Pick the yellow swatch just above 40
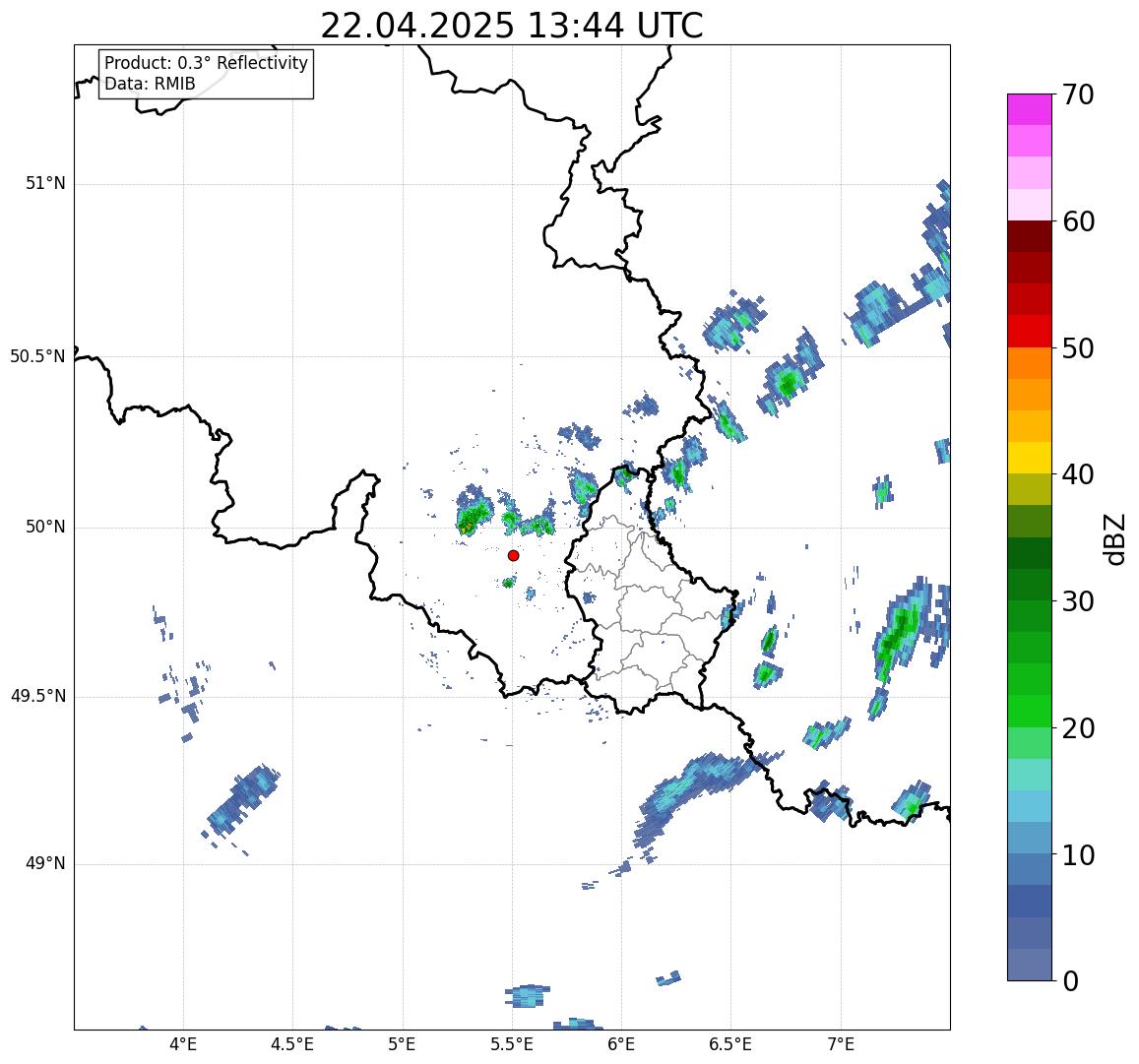The width and height of the screenshot is (1139, 1064). point(1030,459)
